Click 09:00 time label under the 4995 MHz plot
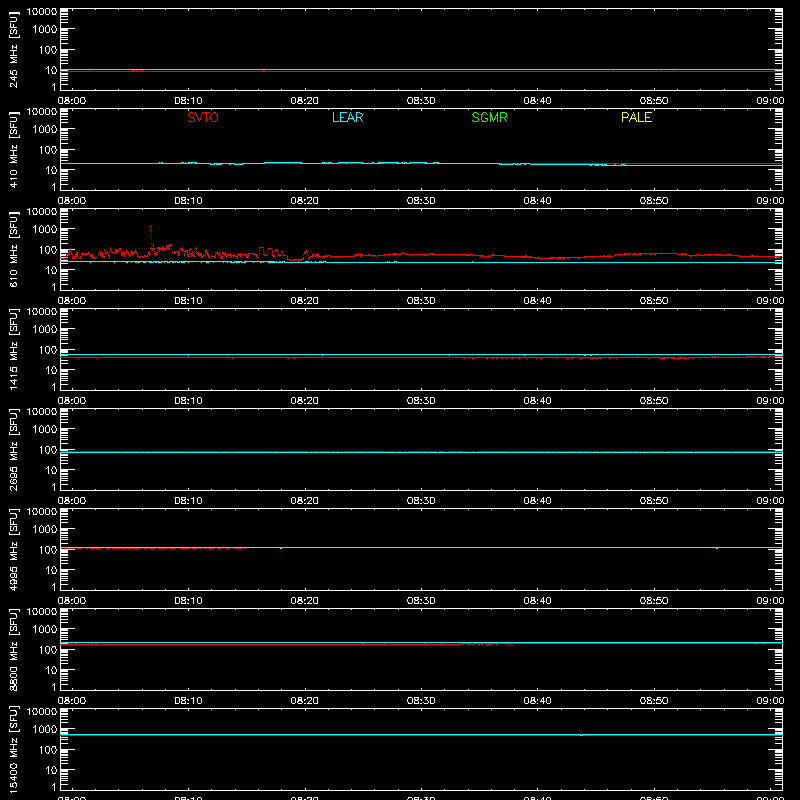This screenshot has width=800, height=800. 770,601
